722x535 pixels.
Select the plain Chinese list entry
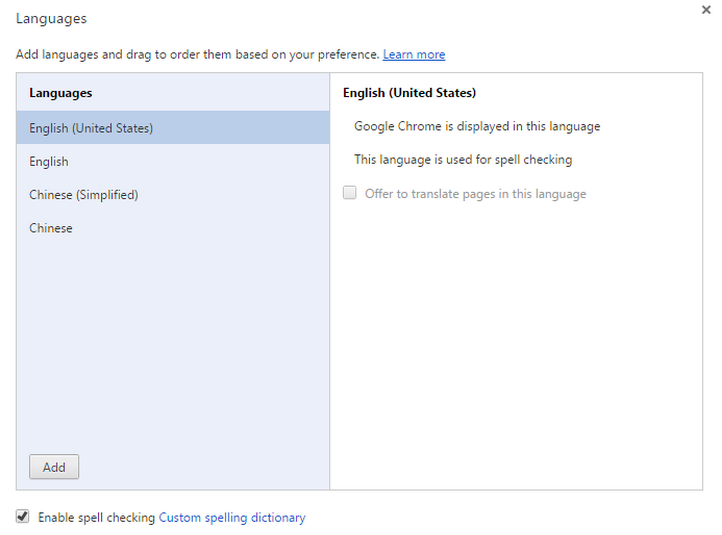coord(51,228)
